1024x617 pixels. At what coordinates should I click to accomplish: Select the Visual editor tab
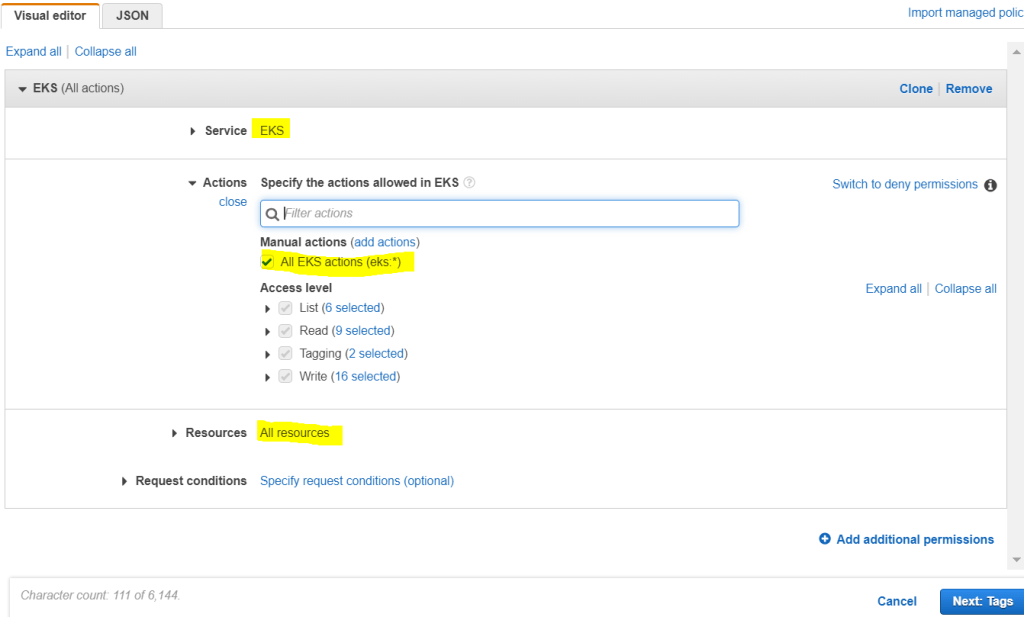click(50, 15)
